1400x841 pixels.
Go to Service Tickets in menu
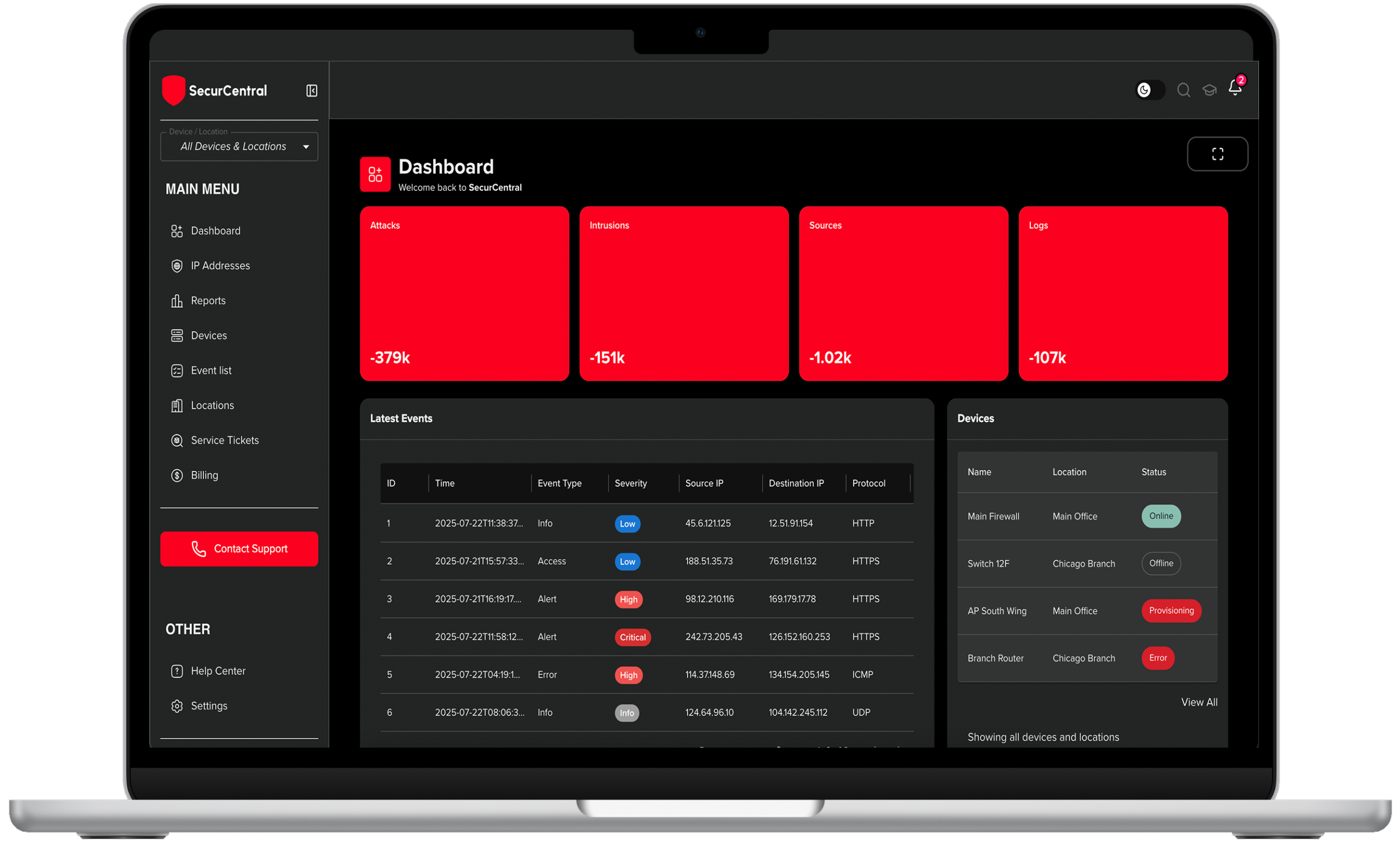click(224, 440)
